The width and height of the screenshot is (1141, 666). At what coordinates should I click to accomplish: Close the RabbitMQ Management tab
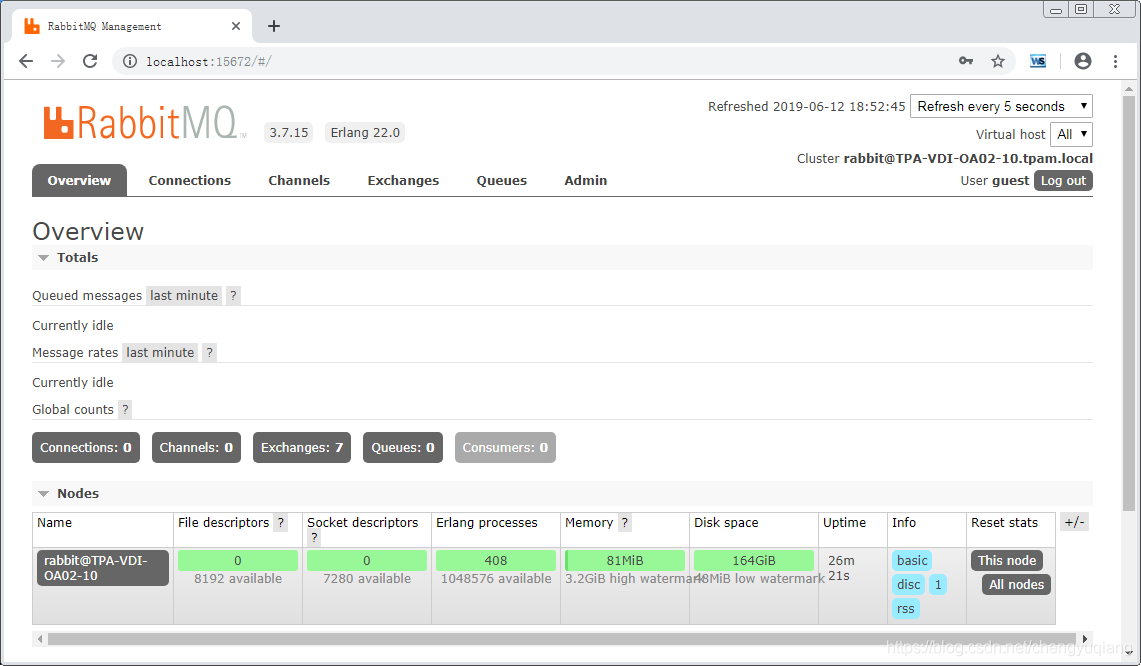tap(236, 26)
